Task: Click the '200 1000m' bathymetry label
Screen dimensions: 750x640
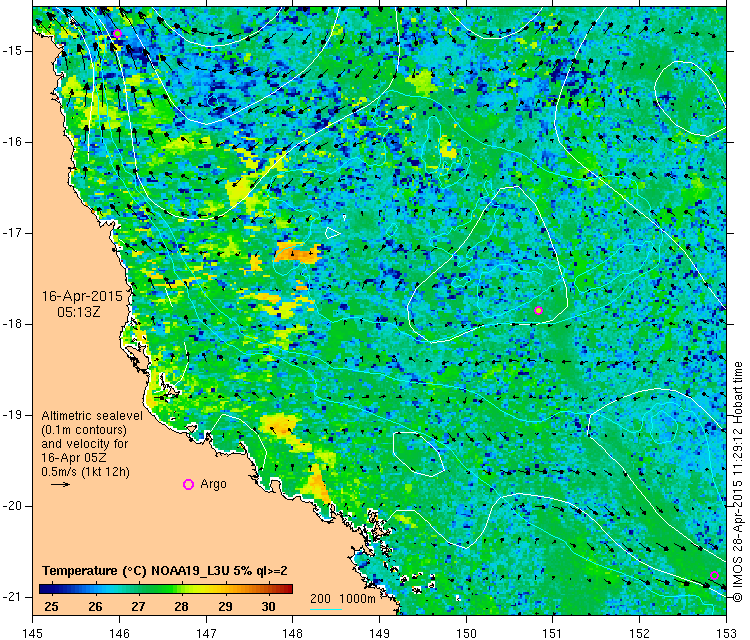Action: point(342,598)
